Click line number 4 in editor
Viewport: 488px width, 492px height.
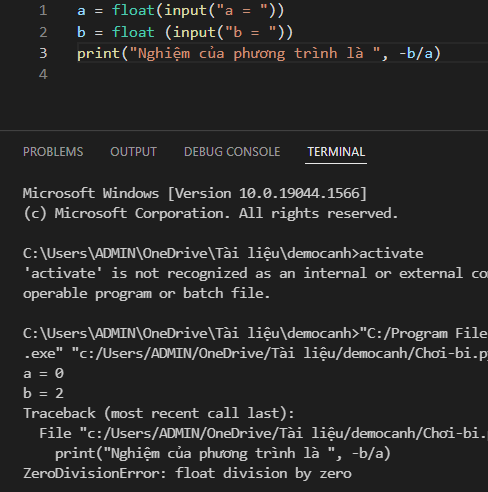(43, 74)
